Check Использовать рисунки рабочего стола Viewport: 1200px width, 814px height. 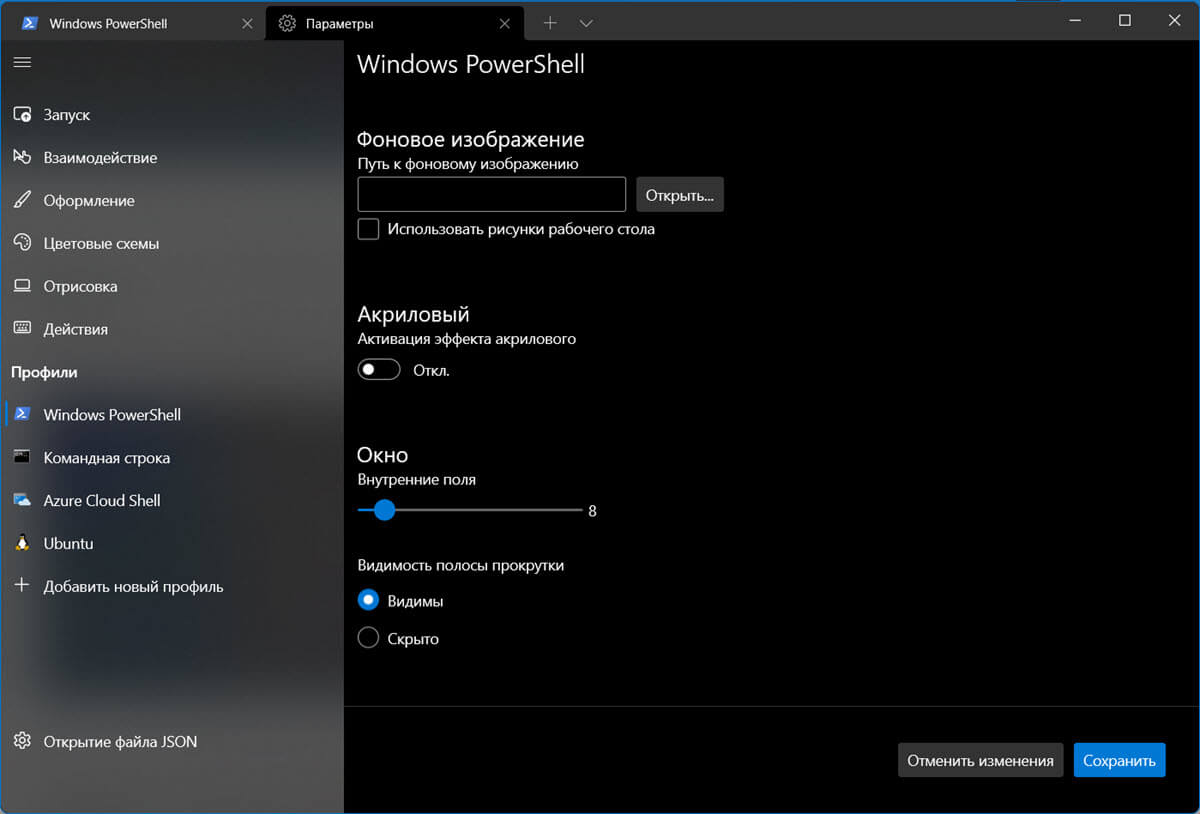pyautogui.click(x=368, y=229)
